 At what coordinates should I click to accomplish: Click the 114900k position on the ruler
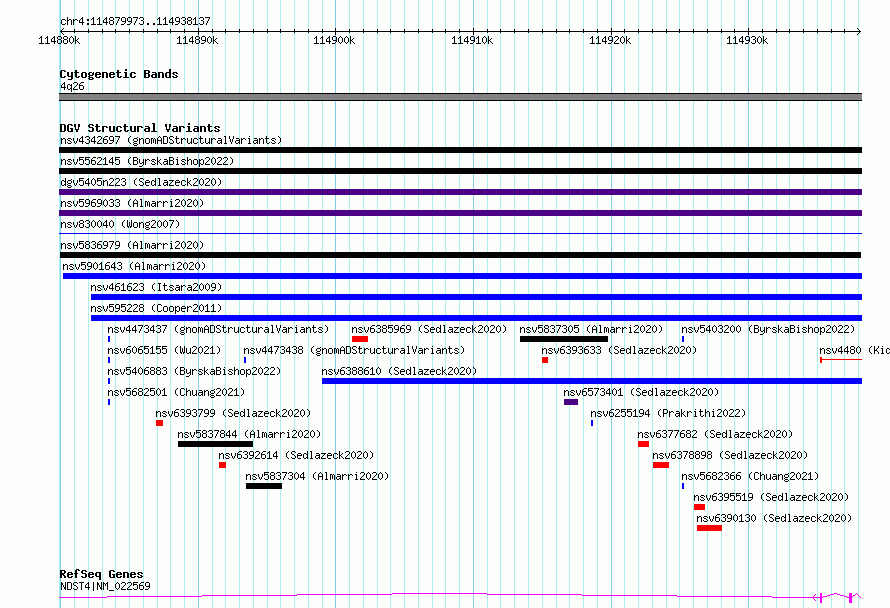[x=334, y=40]
